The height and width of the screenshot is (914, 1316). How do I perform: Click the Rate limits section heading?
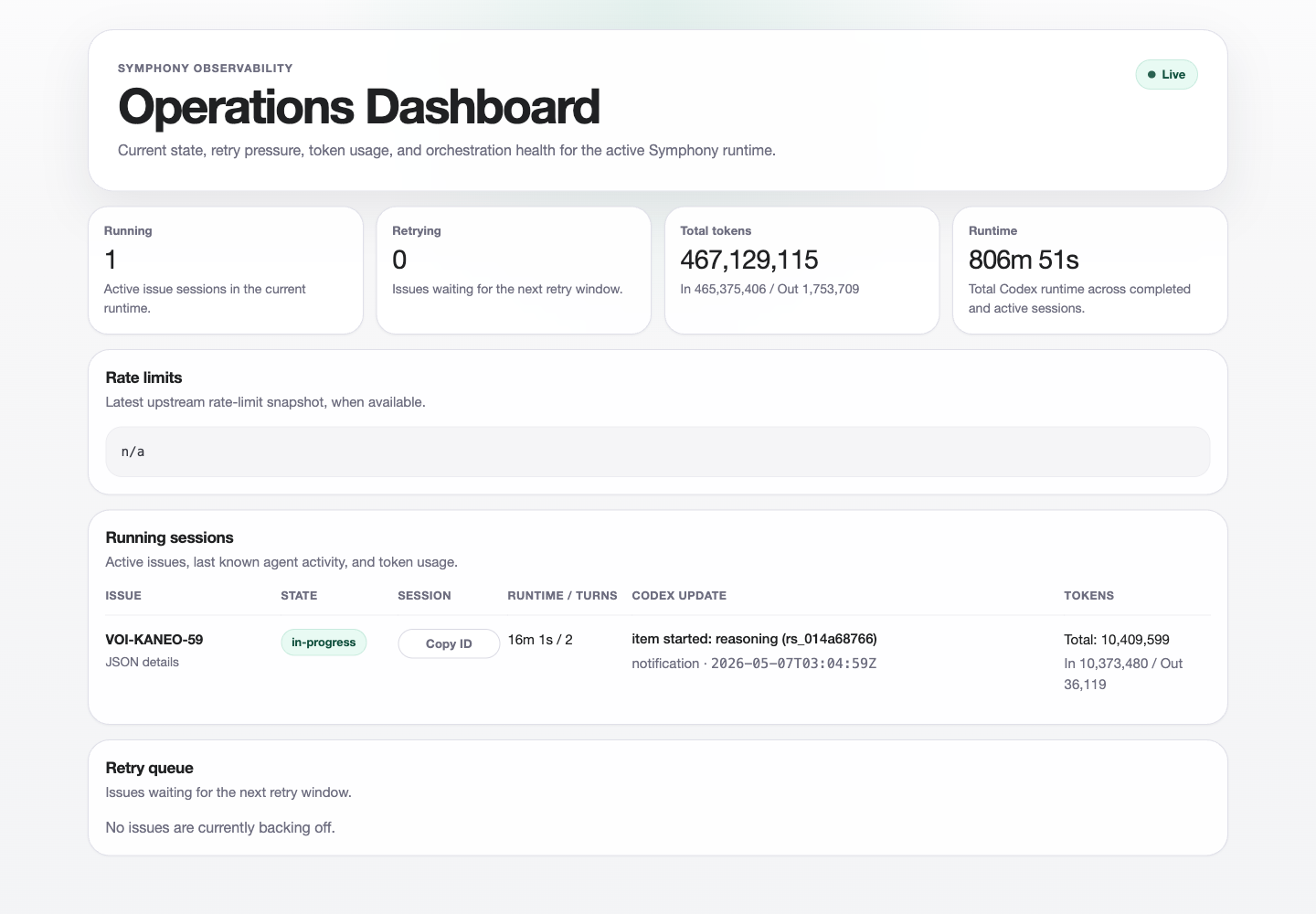(143, 377)
